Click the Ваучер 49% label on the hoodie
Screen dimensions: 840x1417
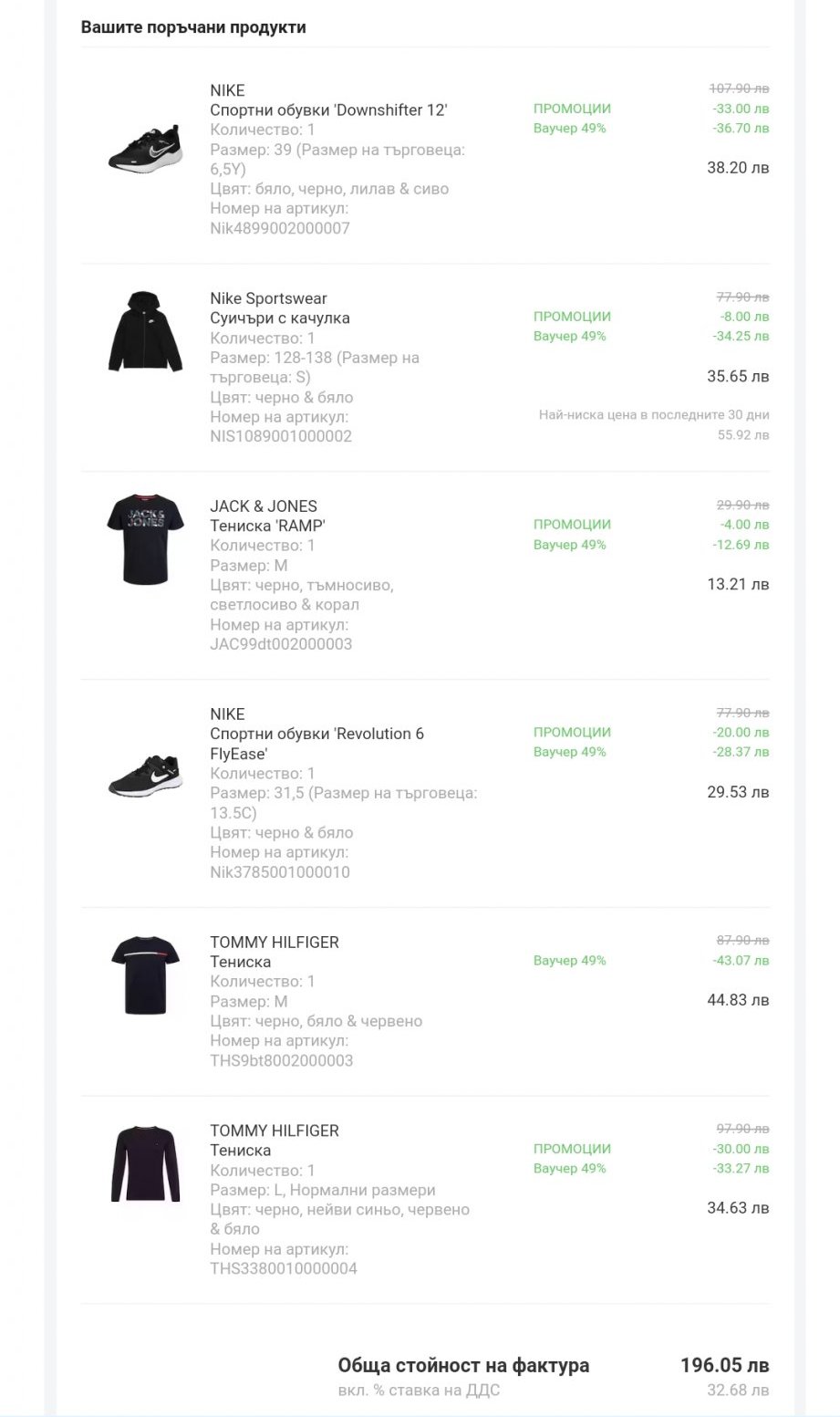569,336
